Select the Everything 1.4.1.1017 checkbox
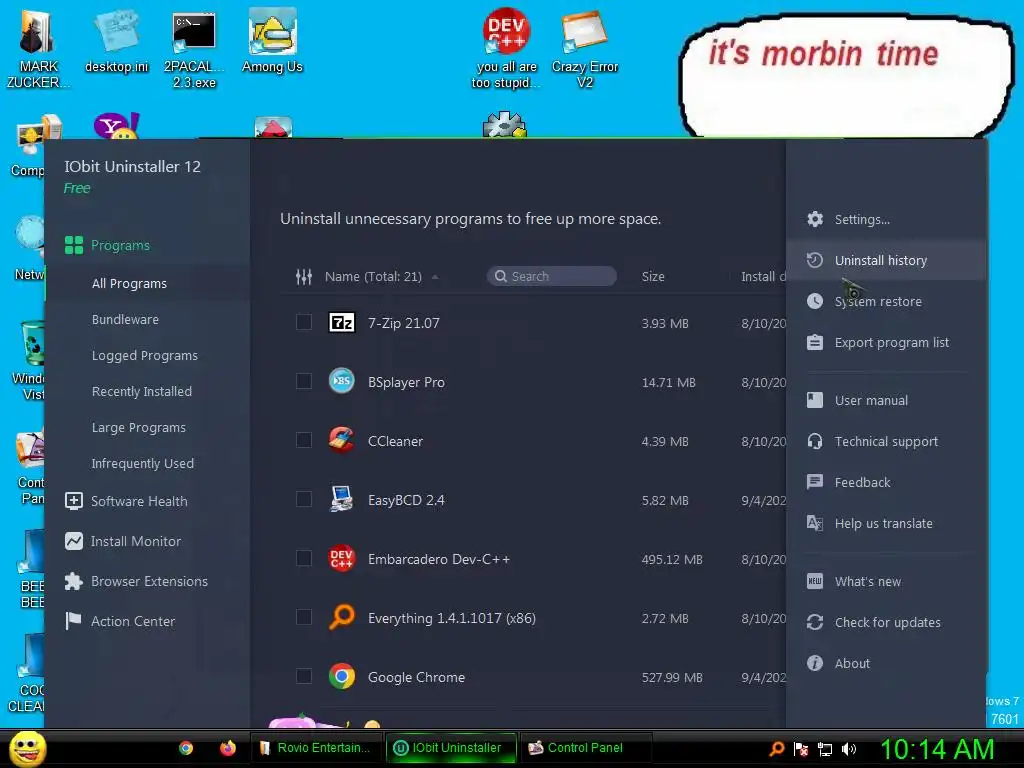The width and height of the screenshot is (1024, 768). point(304,617)
